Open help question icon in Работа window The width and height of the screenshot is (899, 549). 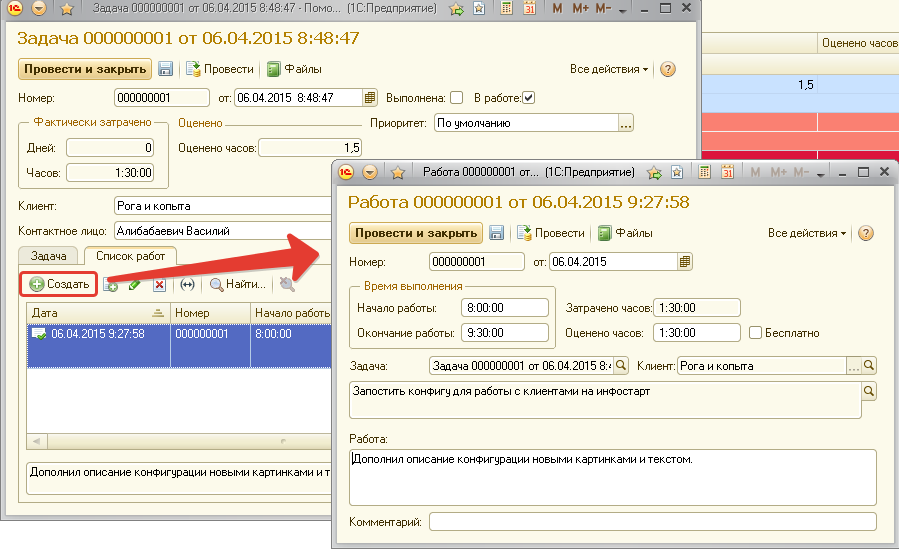pos(866,233)
